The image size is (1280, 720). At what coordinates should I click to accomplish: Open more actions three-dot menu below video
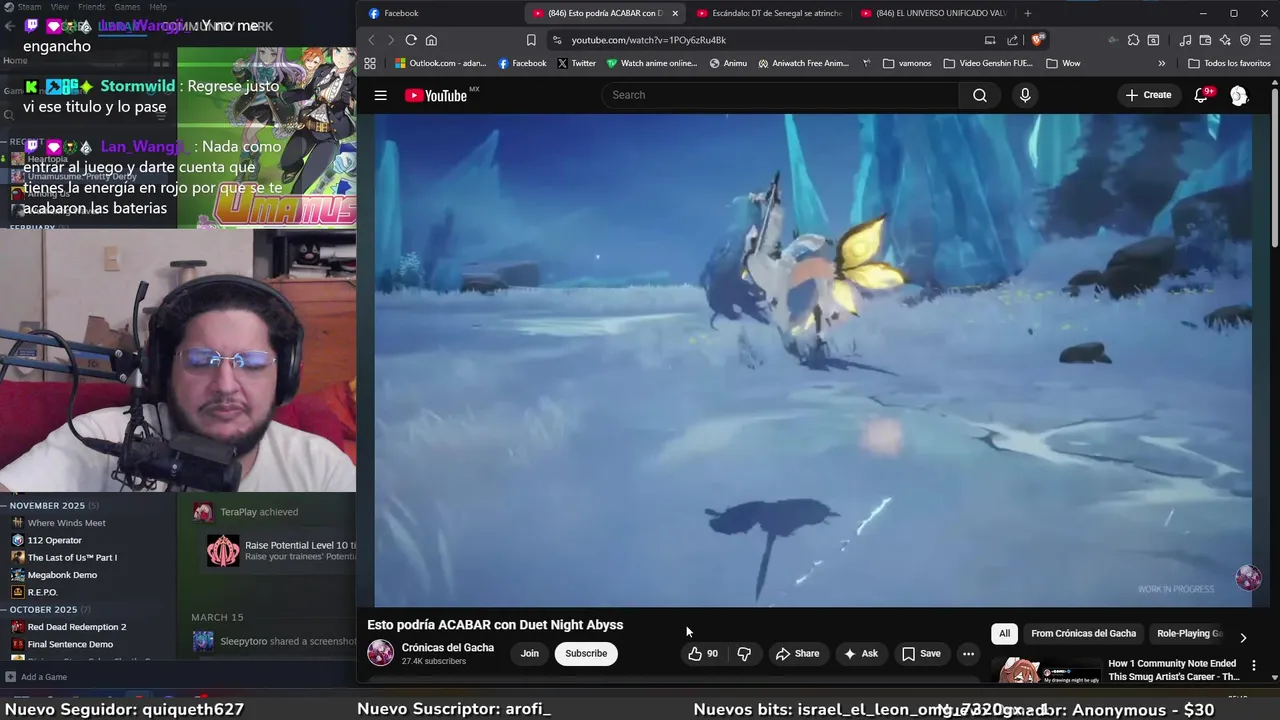(x=967, y=654)
